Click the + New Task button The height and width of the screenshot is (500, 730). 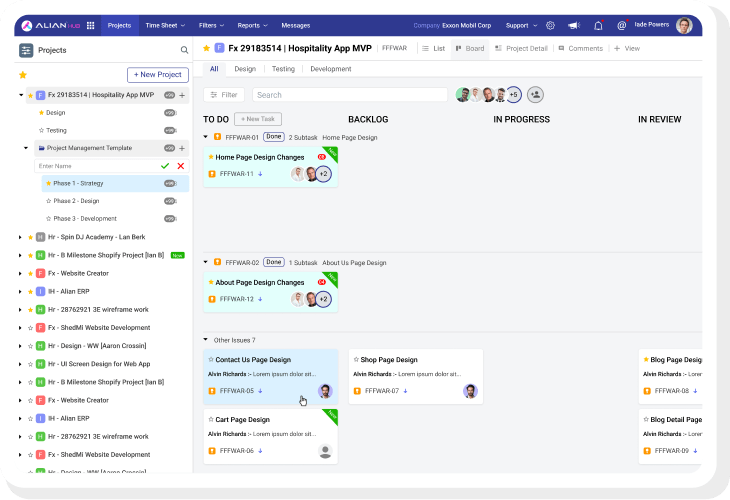[x=258, y=119]
